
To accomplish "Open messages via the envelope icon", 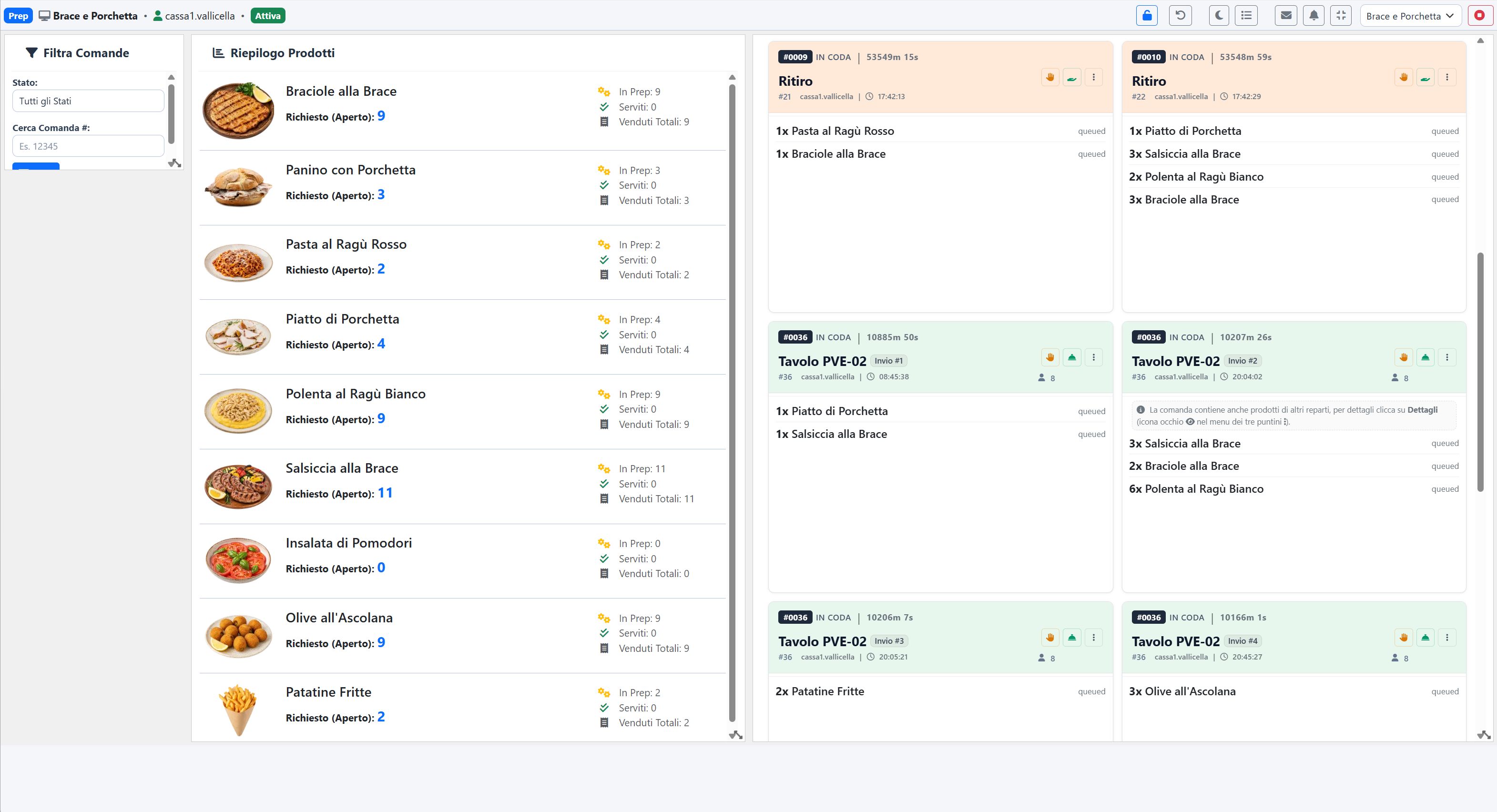I will [1286, 16].
